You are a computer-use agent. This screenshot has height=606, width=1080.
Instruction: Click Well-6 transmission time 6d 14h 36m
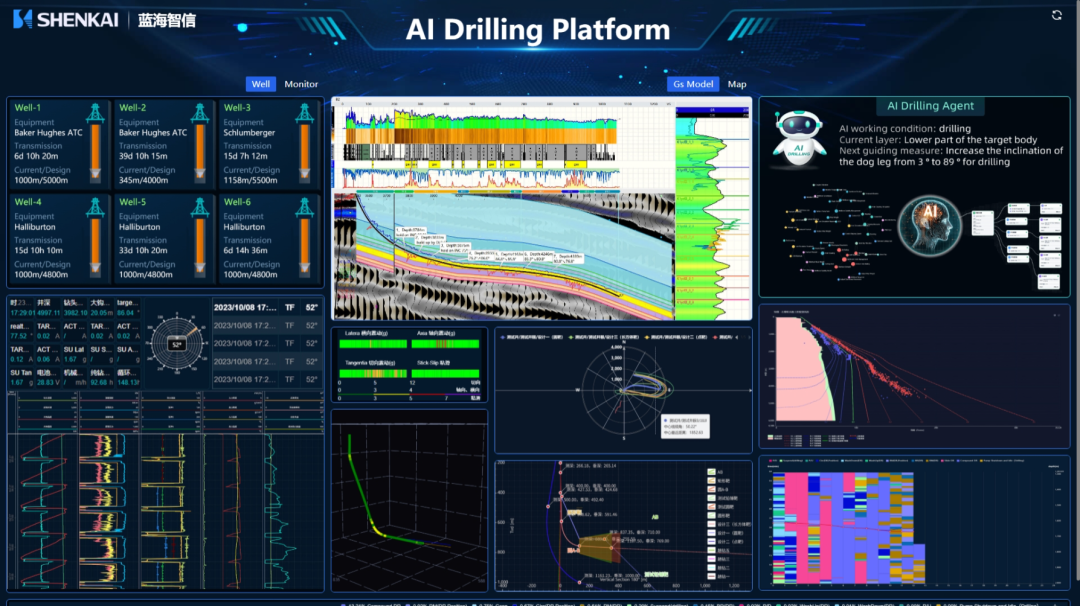pos(245,251)
